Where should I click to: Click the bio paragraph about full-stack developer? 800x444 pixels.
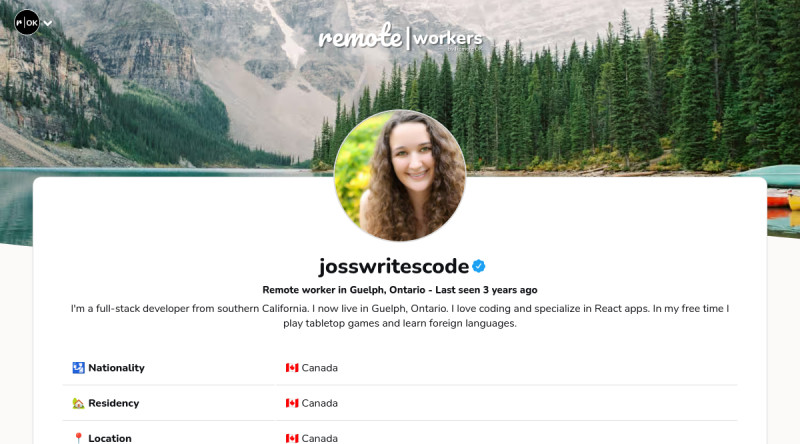[x=400, y=315]
